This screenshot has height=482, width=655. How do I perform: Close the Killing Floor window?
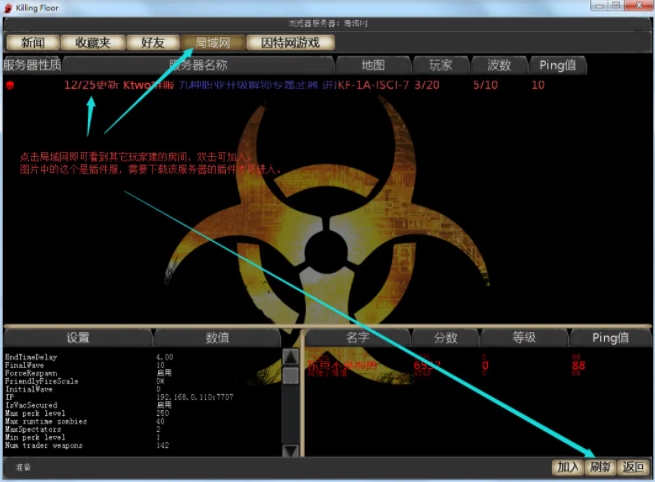pyautogui.click(x=639, y=5)
